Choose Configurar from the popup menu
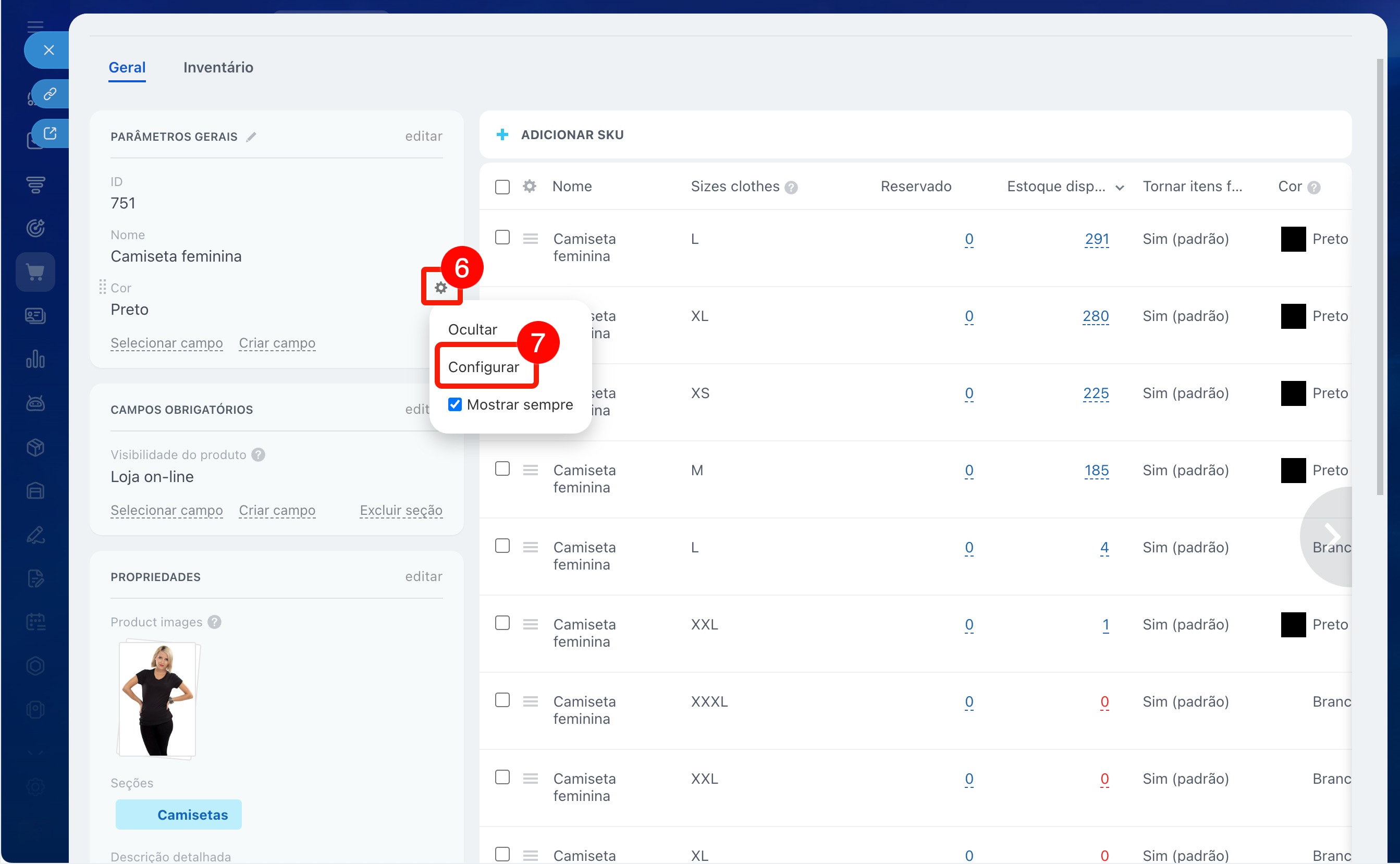 (483, 367)
